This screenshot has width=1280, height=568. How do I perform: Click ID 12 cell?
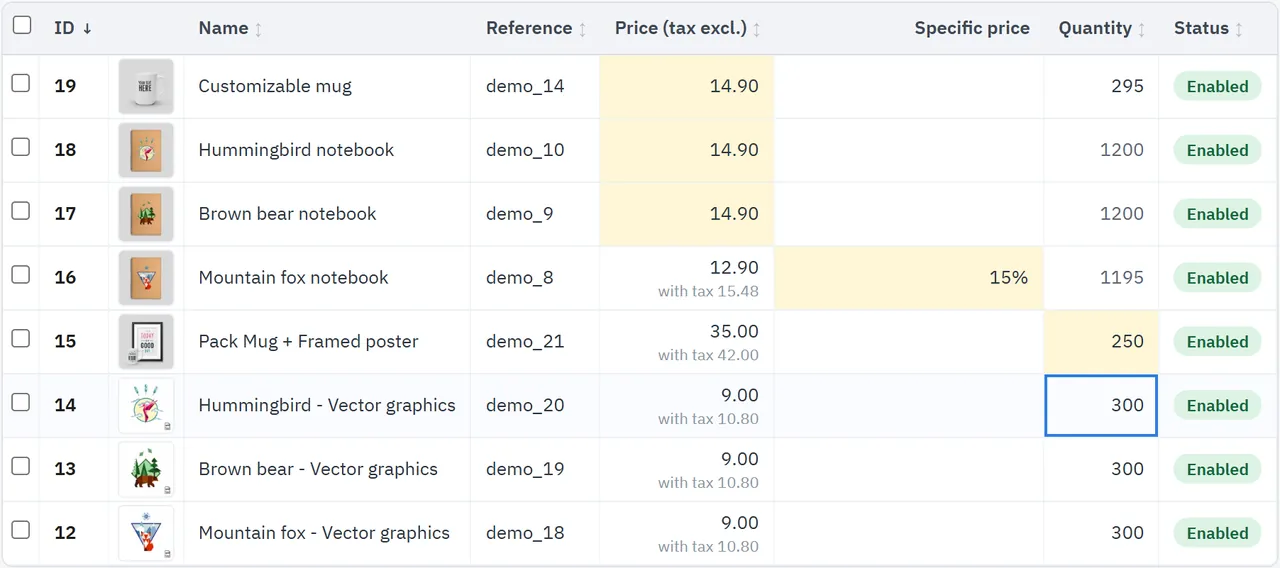point(65,533)
